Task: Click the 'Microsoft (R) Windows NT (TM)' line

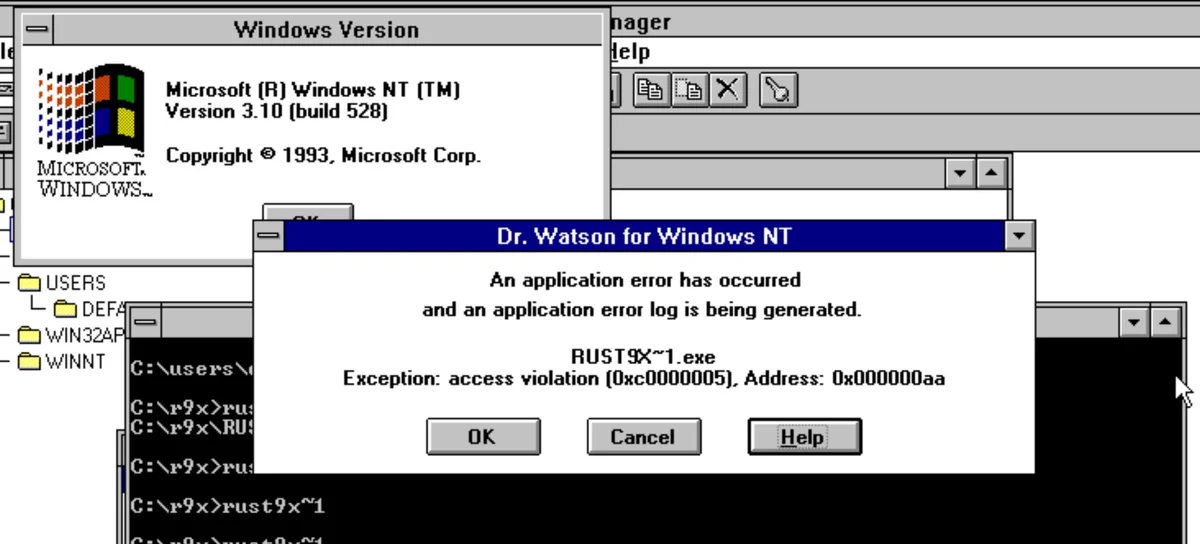Action: [313, 89]
